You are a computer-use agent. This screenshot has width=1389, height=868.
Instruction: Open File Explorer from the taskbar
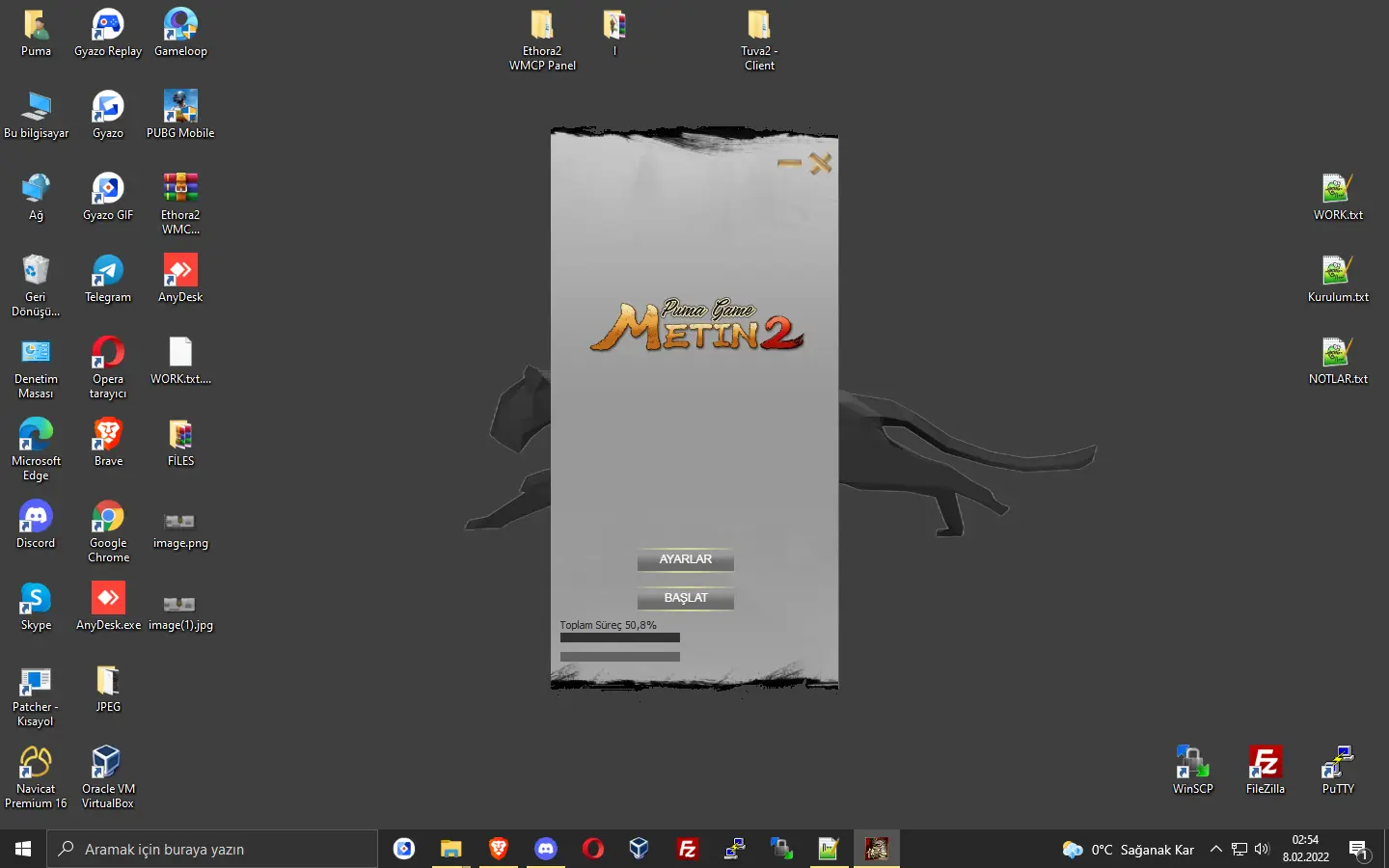[x=451, y=849]
